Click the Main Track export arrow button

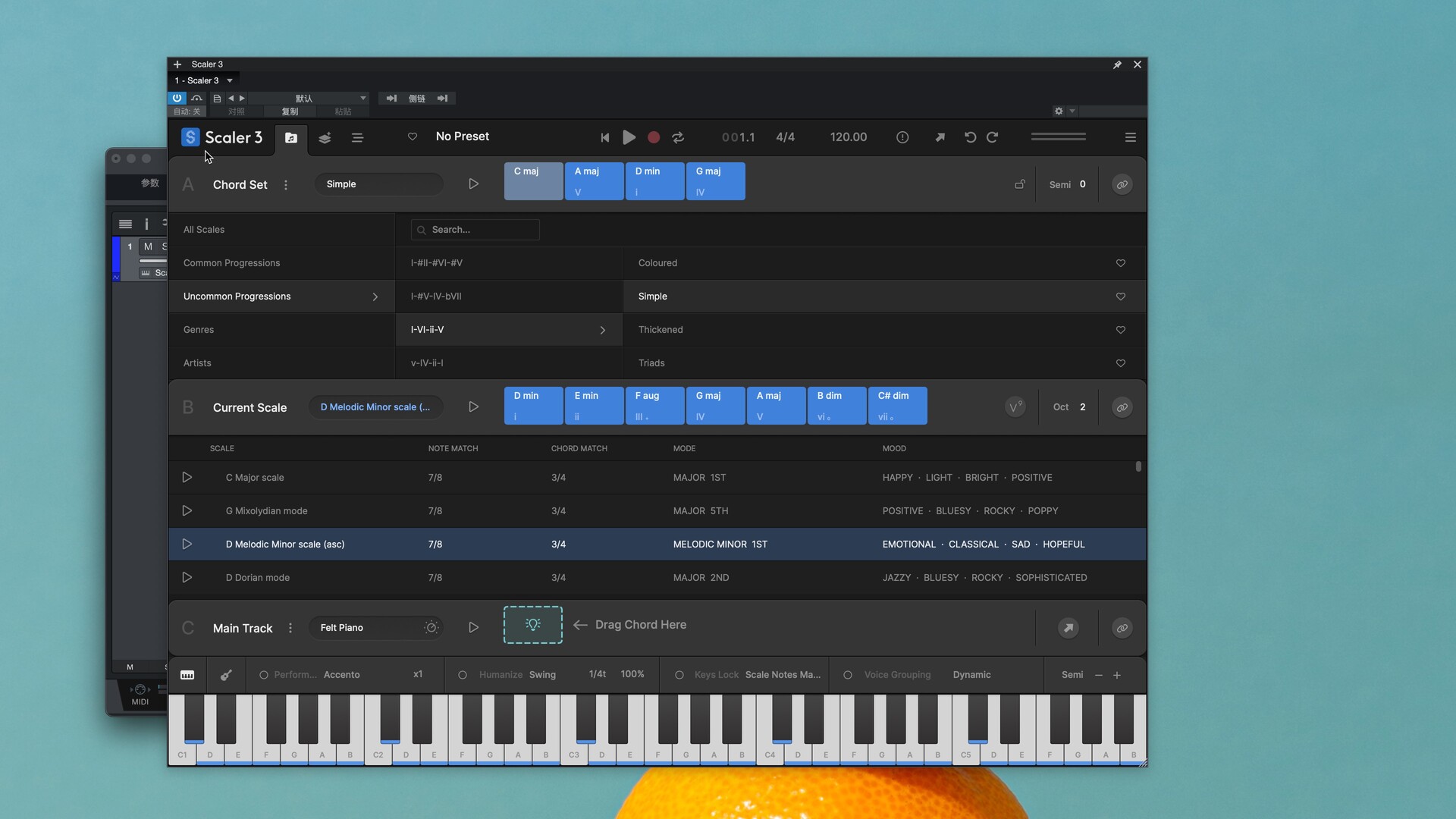[x=1068, y=629]
